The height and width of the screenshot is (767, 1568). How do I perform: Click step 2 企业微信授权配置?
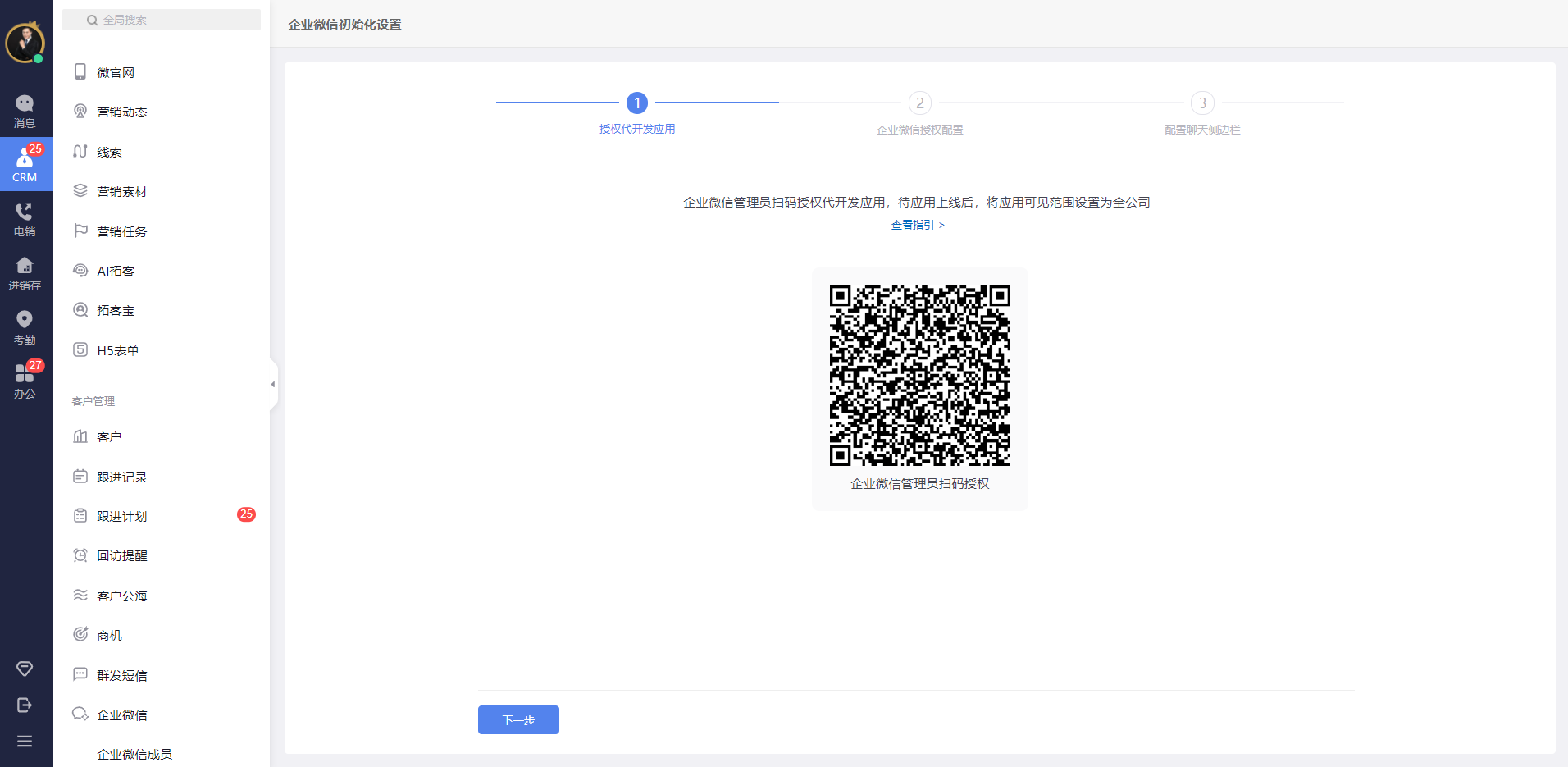(920, 113)
